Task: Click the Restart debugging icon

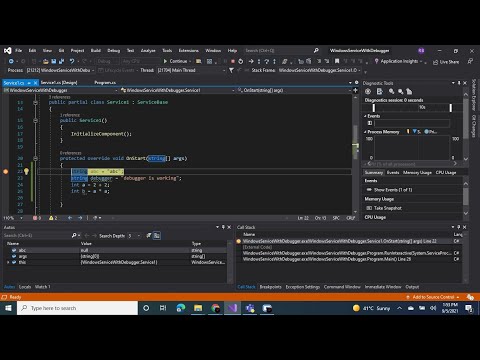Action: point(241,61)
